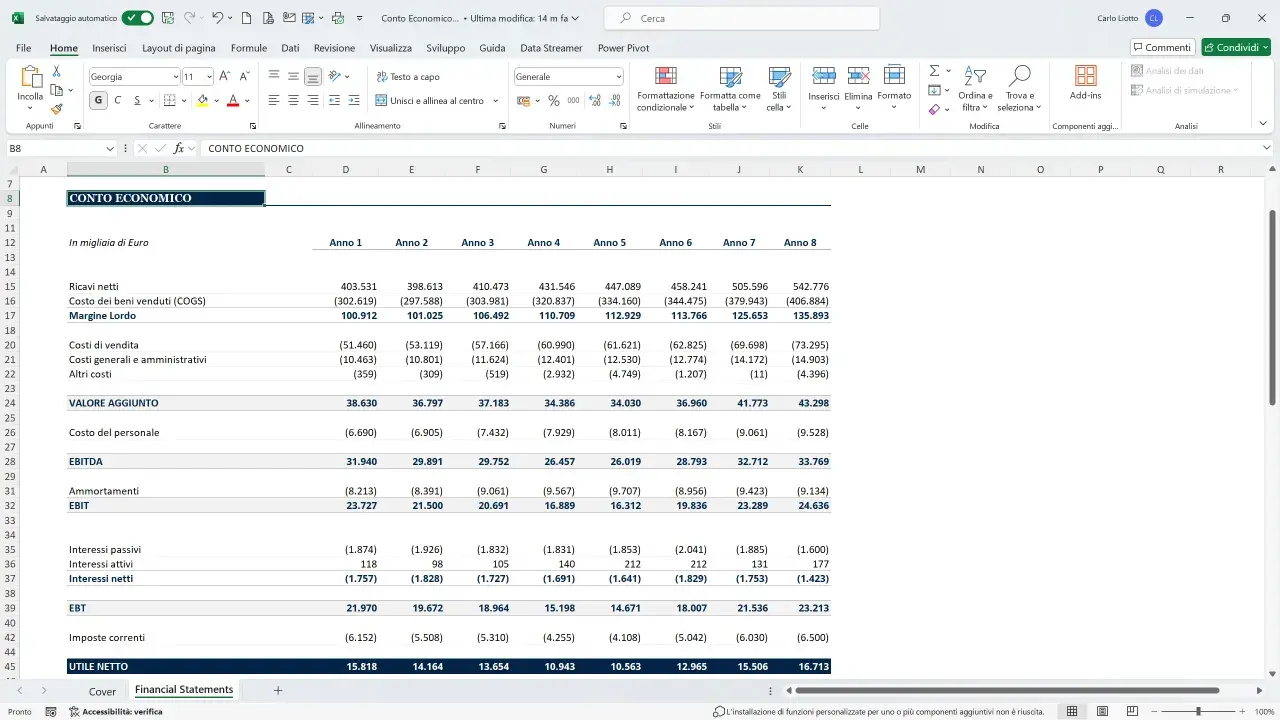Click the Undo arrow icon
Image resolution: width=1280 pixels, height=720 pixels.
click(217, 18)
